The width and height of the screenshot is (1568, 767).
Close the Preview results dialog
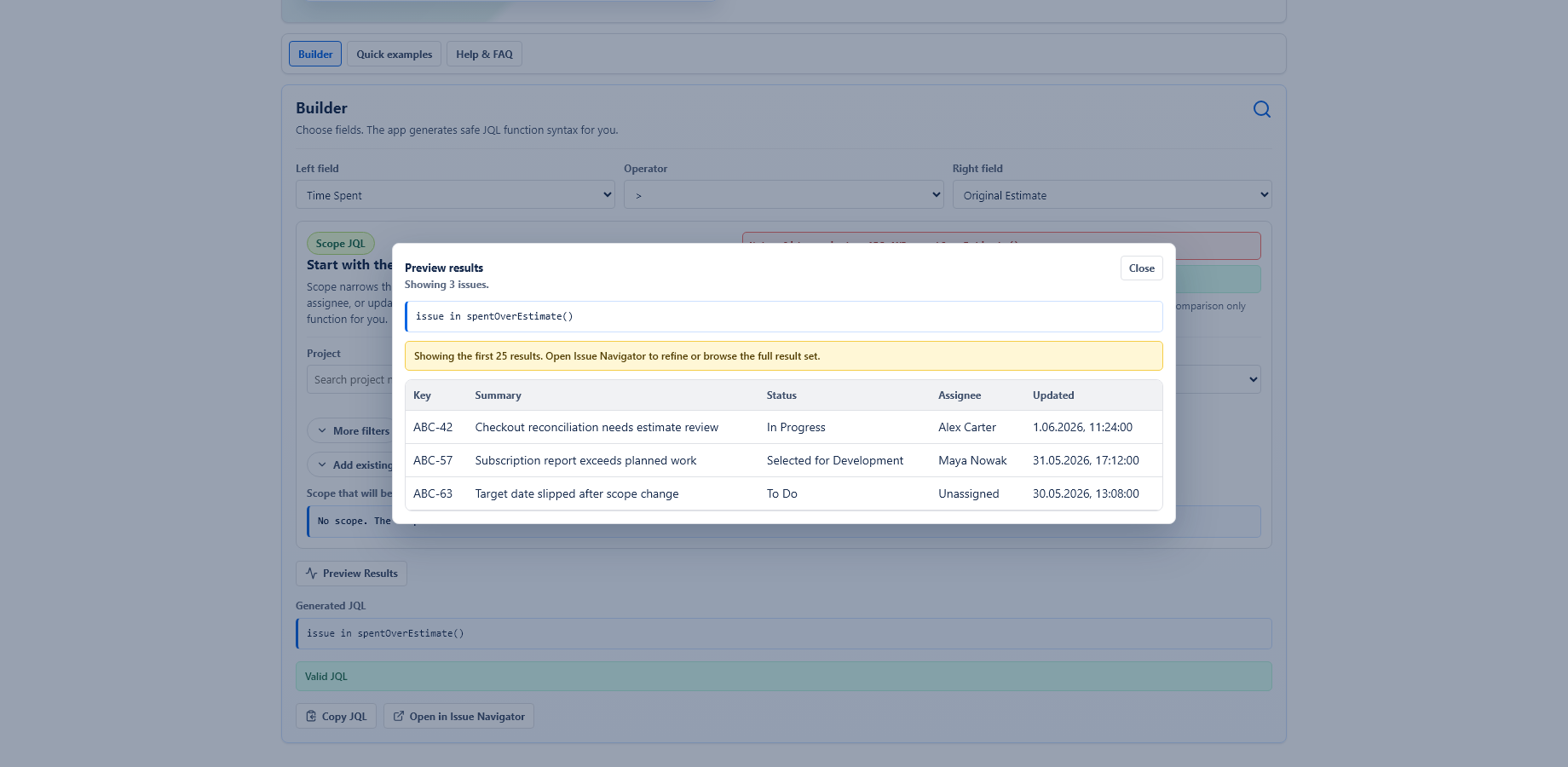pos(1141,268)
